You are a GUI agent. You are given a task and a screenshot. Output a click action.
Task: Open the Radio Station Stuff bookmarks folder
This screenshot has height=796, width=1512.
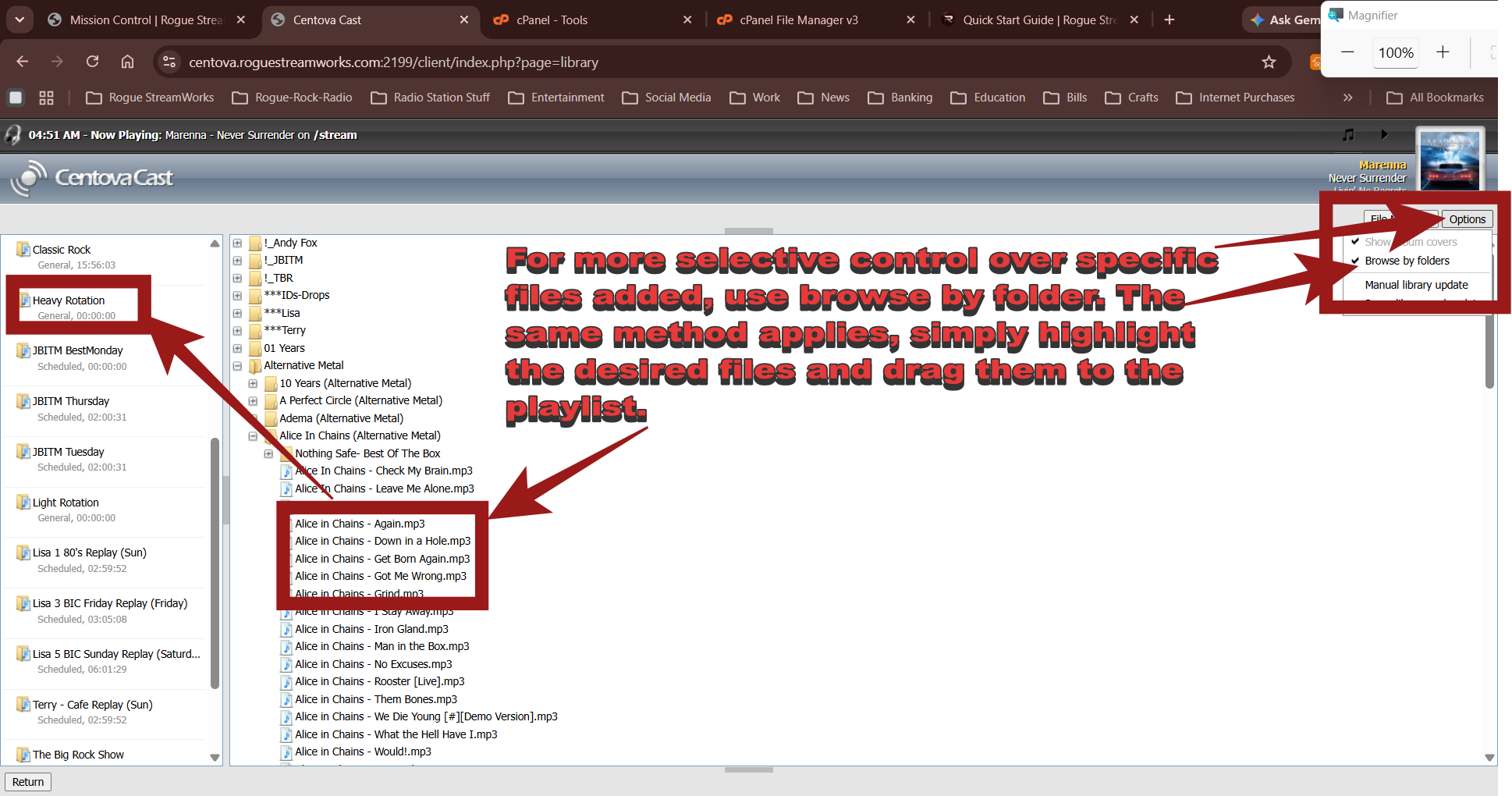coord(431,98)
